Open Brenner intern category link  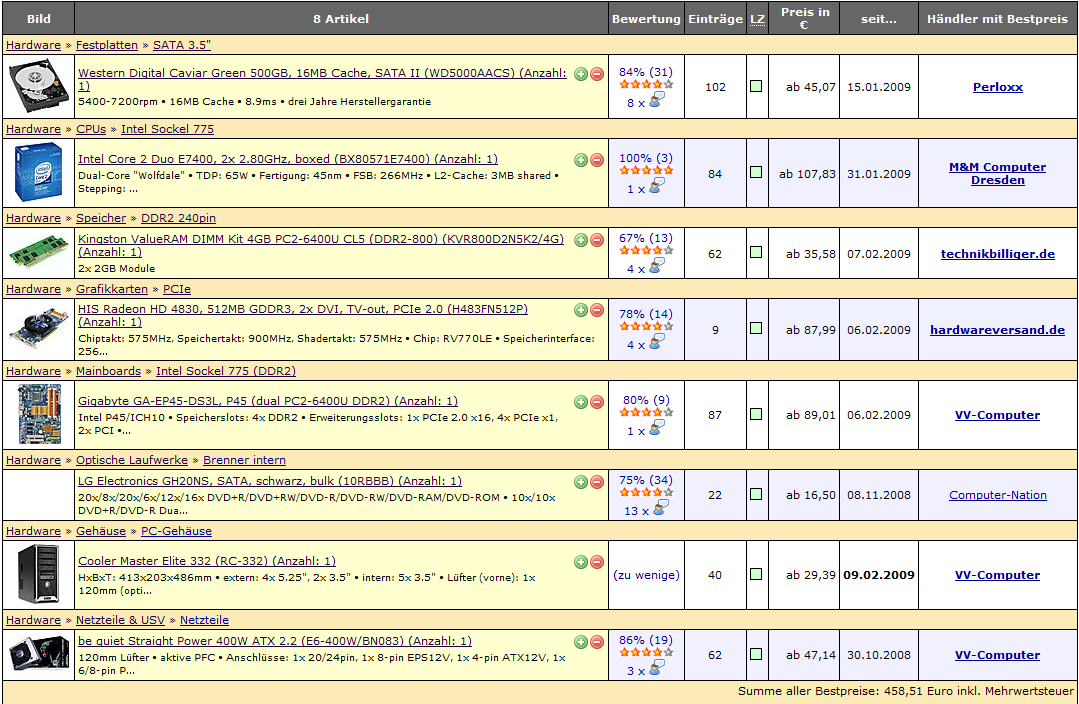(244, 460)
